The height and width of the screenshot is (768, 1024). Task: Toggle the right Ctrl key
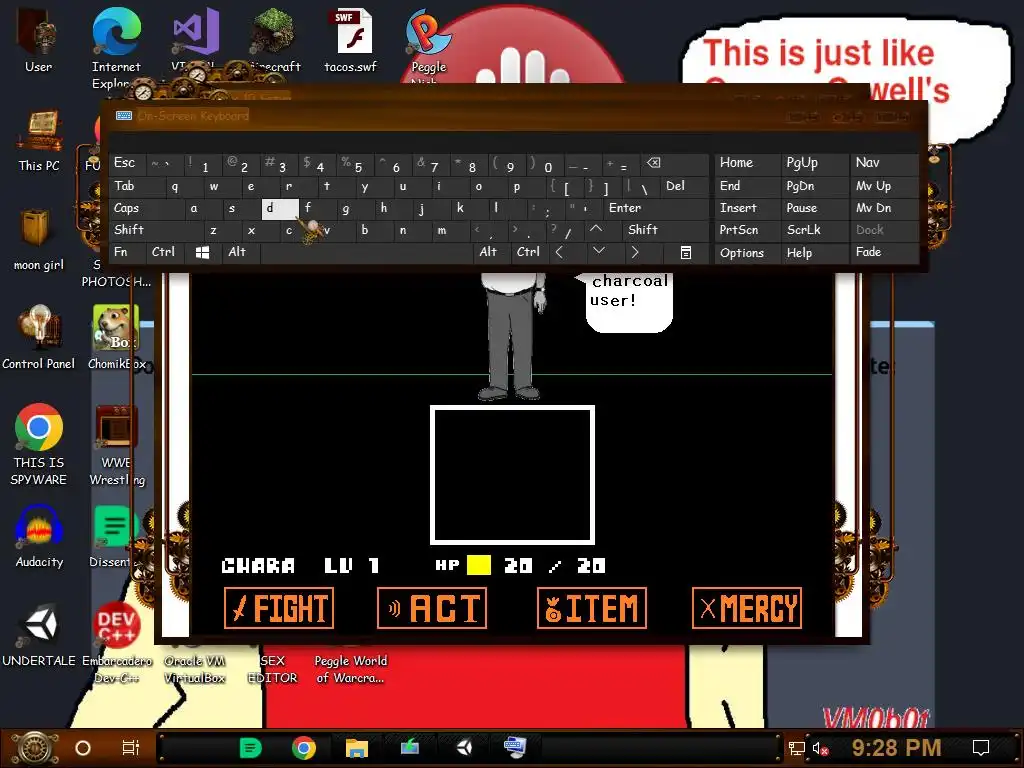[532, 252]
